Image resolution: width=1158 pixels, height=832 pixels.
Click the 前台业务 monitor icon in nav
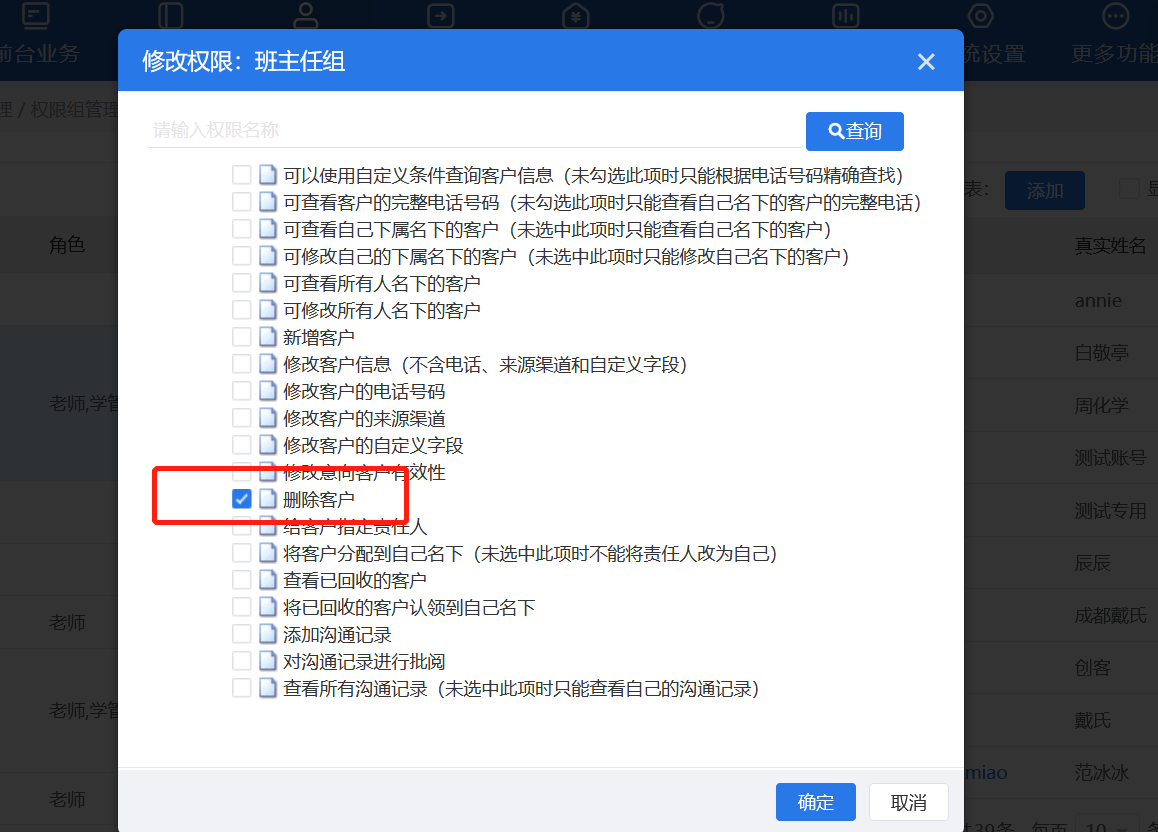click(x=35, y=16)
